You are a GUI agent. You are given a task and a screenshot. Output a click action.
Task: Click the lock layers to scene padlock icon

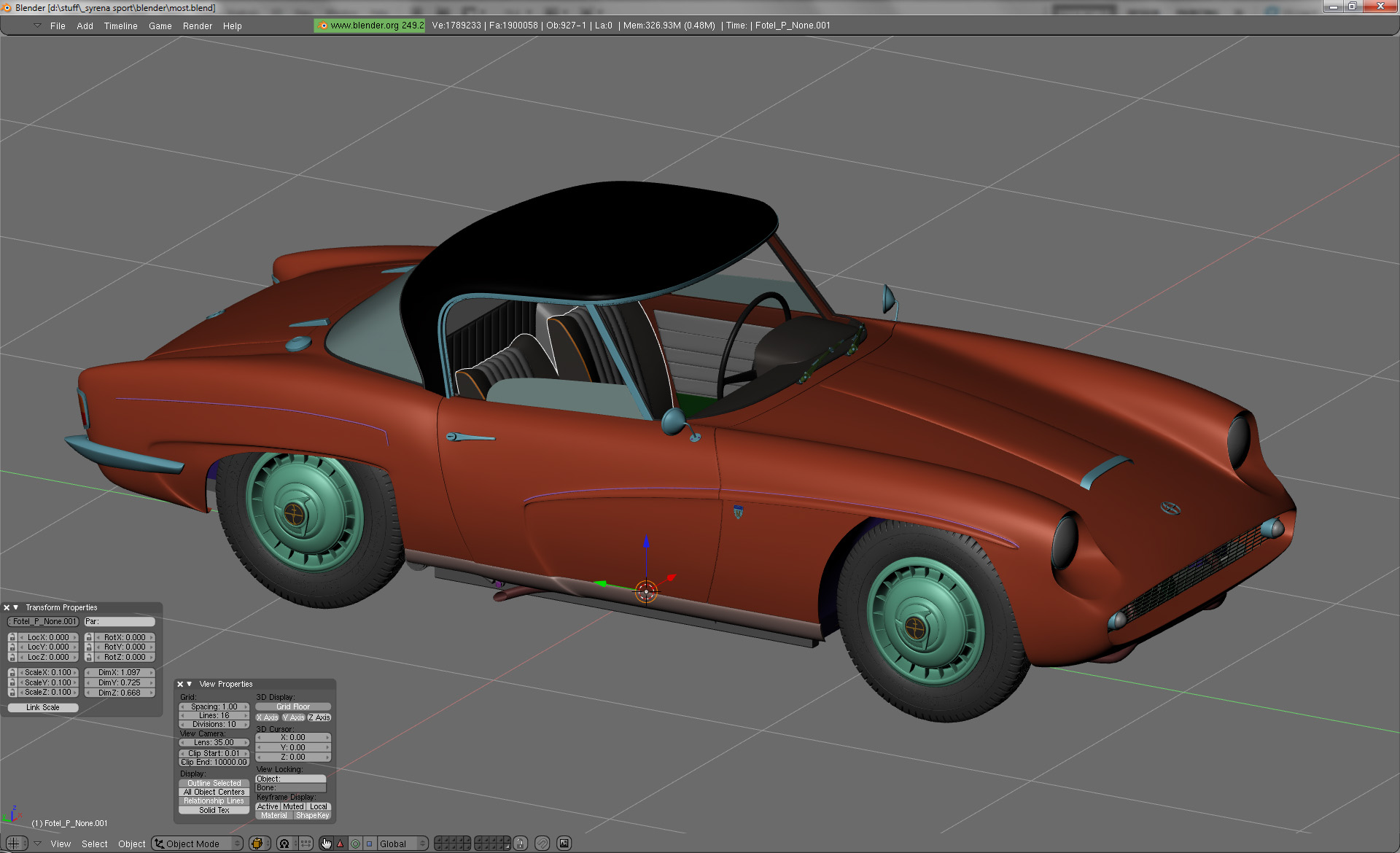click(520, 844)
